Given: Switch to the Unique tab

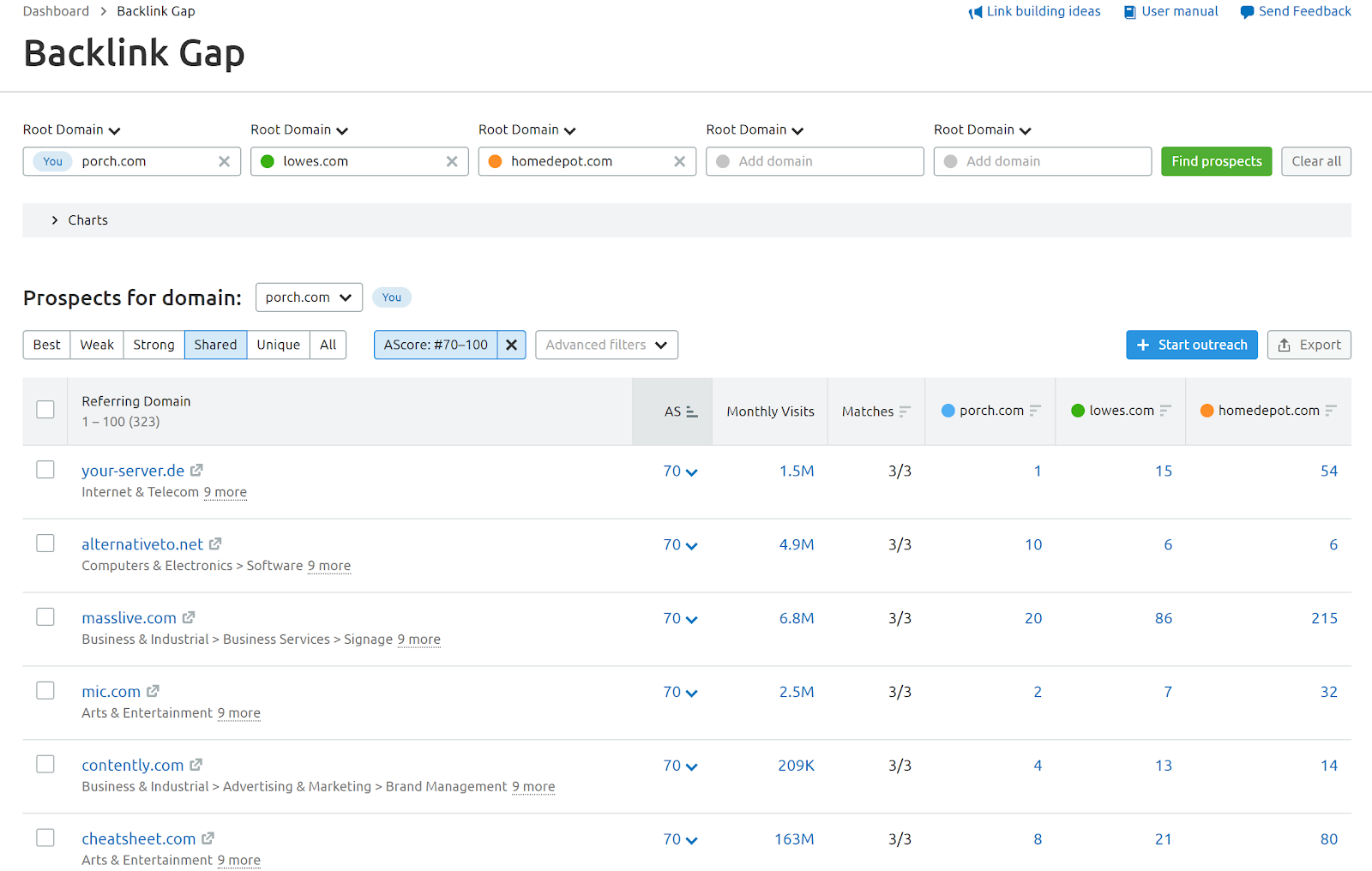Looking at the screenshot, I should [278, 345].
